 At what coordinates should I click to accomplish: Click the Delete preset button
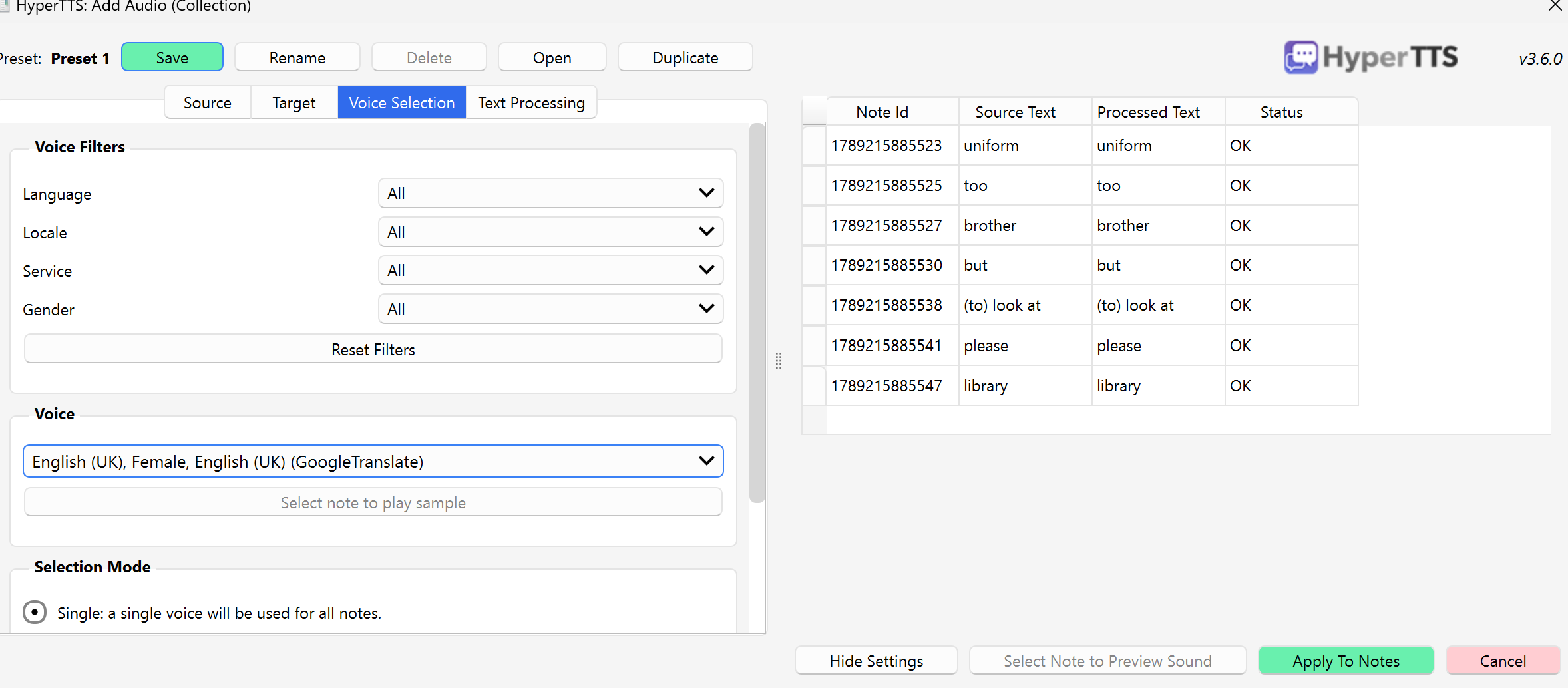[429, 57]
